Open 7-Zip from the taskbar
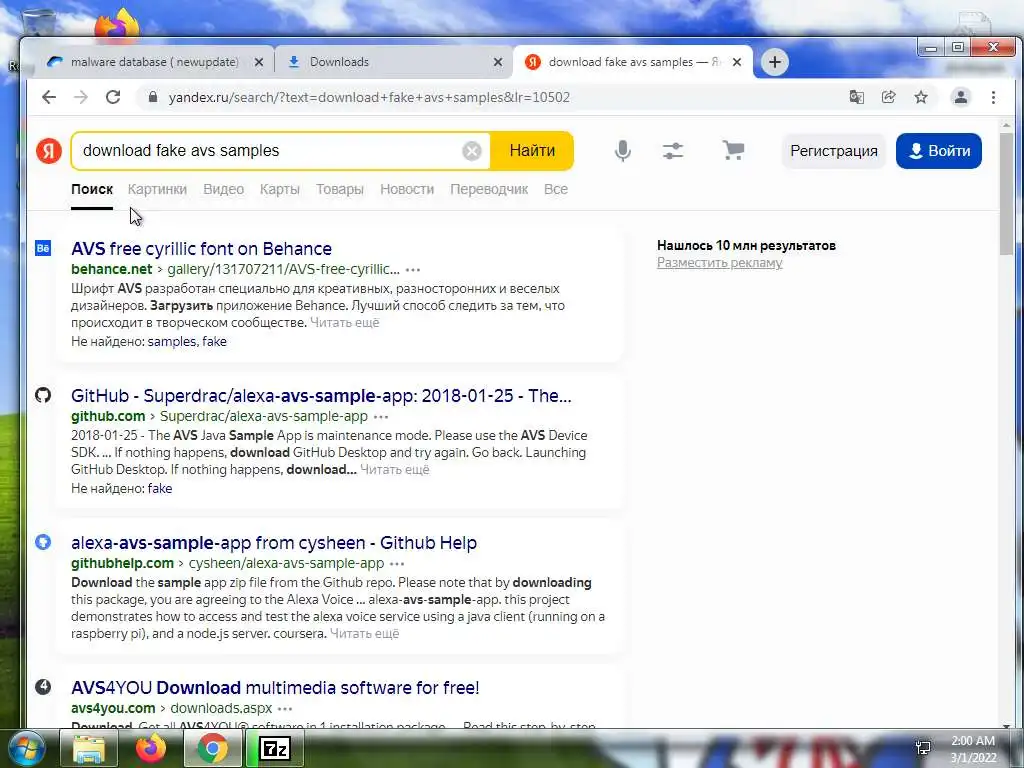Image resolution: width=1024 pixels, height=768 pixels. pyautogui.click(x=274, y=748)
